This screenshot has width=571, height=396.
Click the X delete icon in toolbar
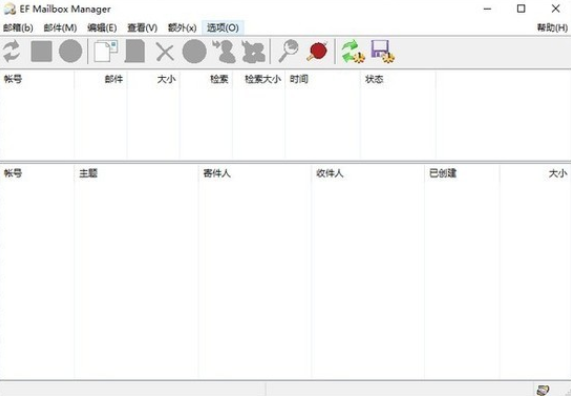click(x=165, y=52)
